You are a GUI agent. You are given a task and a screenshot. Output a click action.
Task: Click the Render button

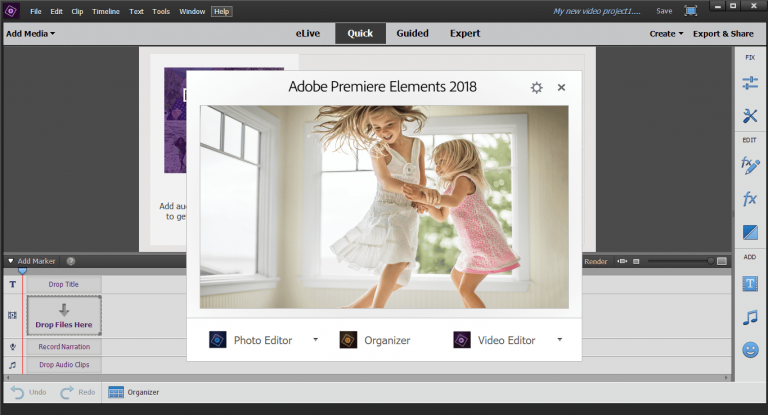[596, 262]
